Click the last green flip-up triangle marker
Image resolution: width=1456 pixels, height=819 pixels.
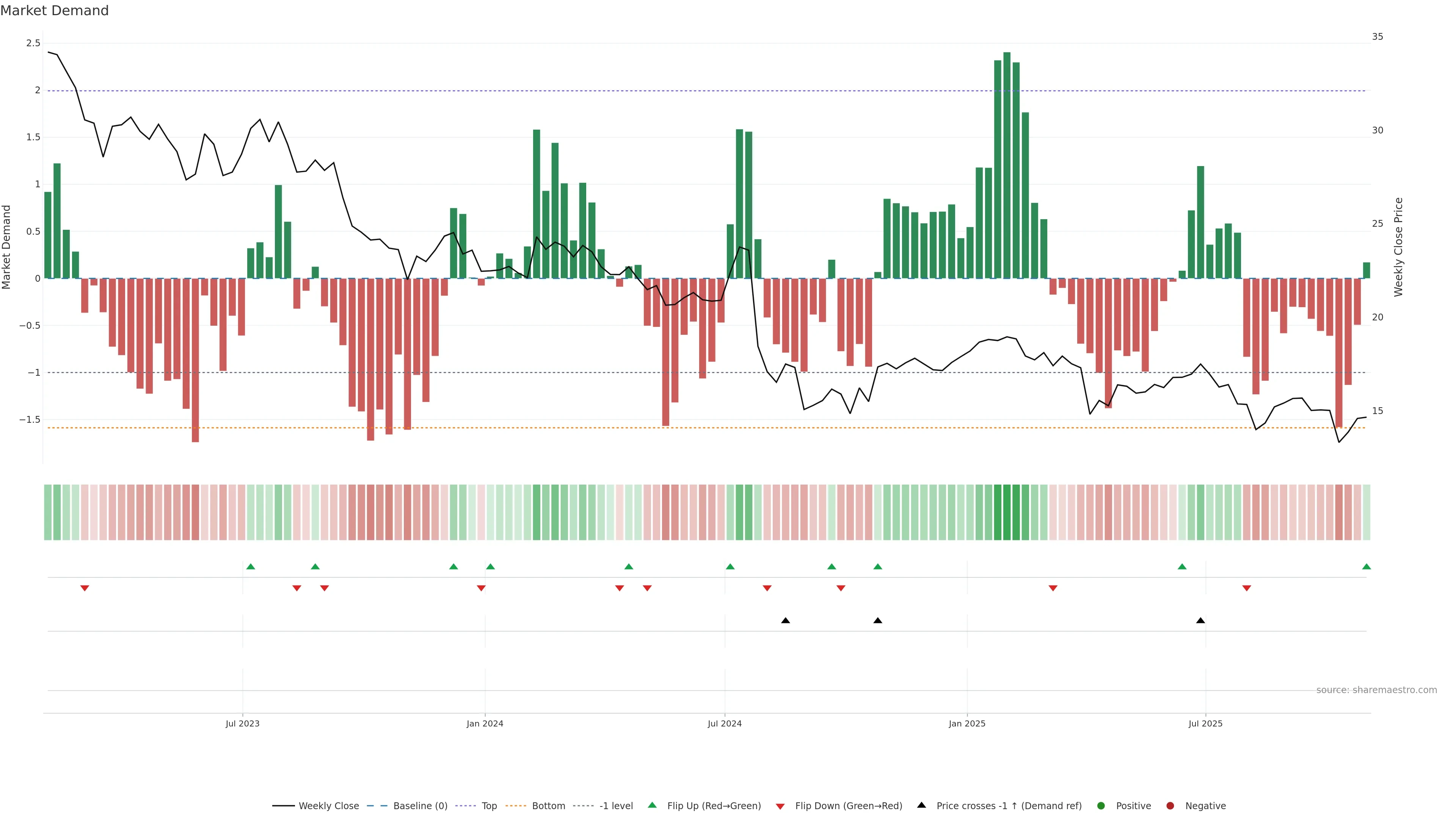click(1366, 567)
